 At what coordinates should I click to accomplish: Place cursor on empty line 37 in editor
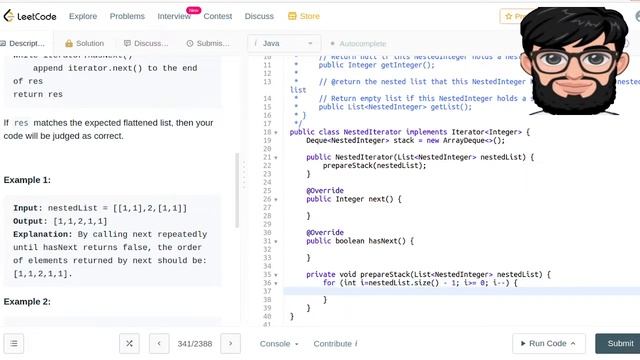(461, 291)
